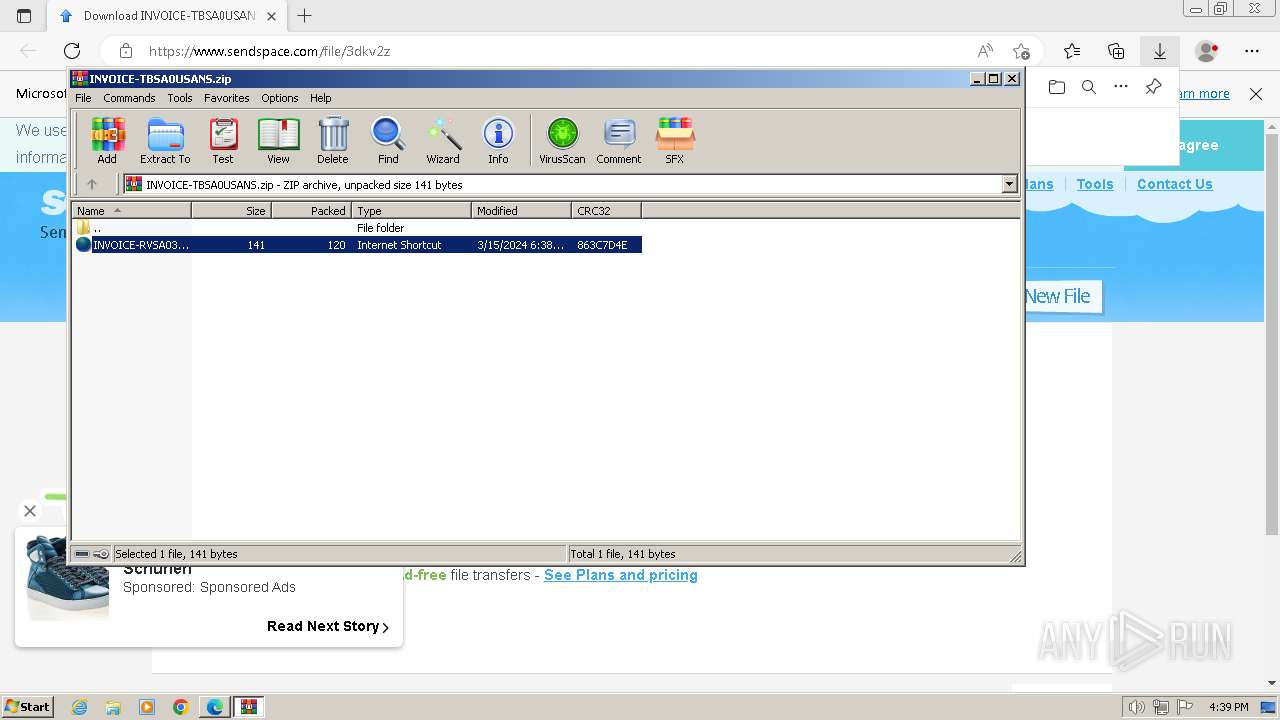Screen dimensions: 1280x720
Task: Expand the archive path dropdown
Action: click(x=1009, y=184)
